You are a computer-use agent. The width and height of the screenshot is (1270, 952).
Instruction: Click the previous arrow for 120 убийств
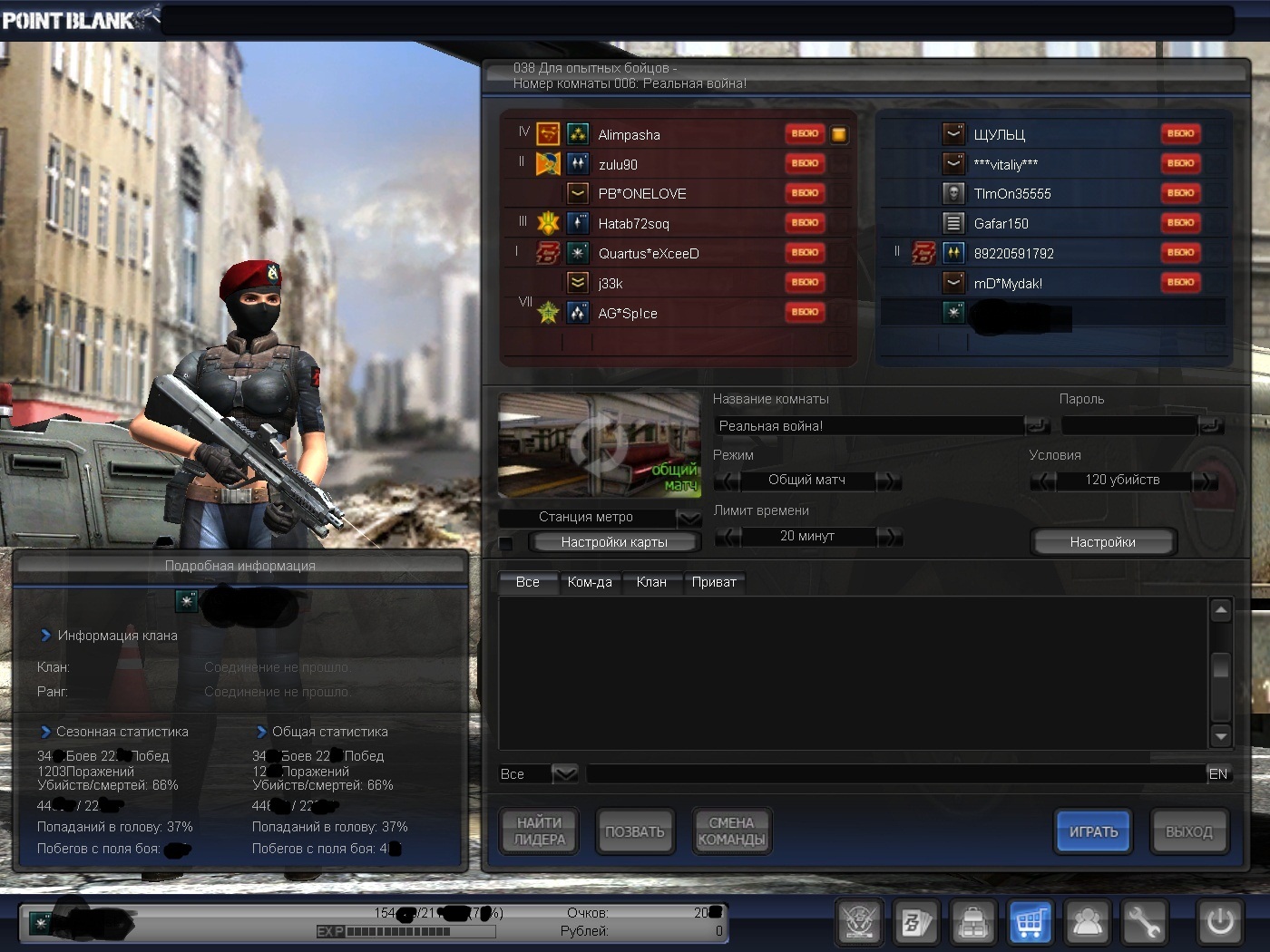(x=1043, y=481)
